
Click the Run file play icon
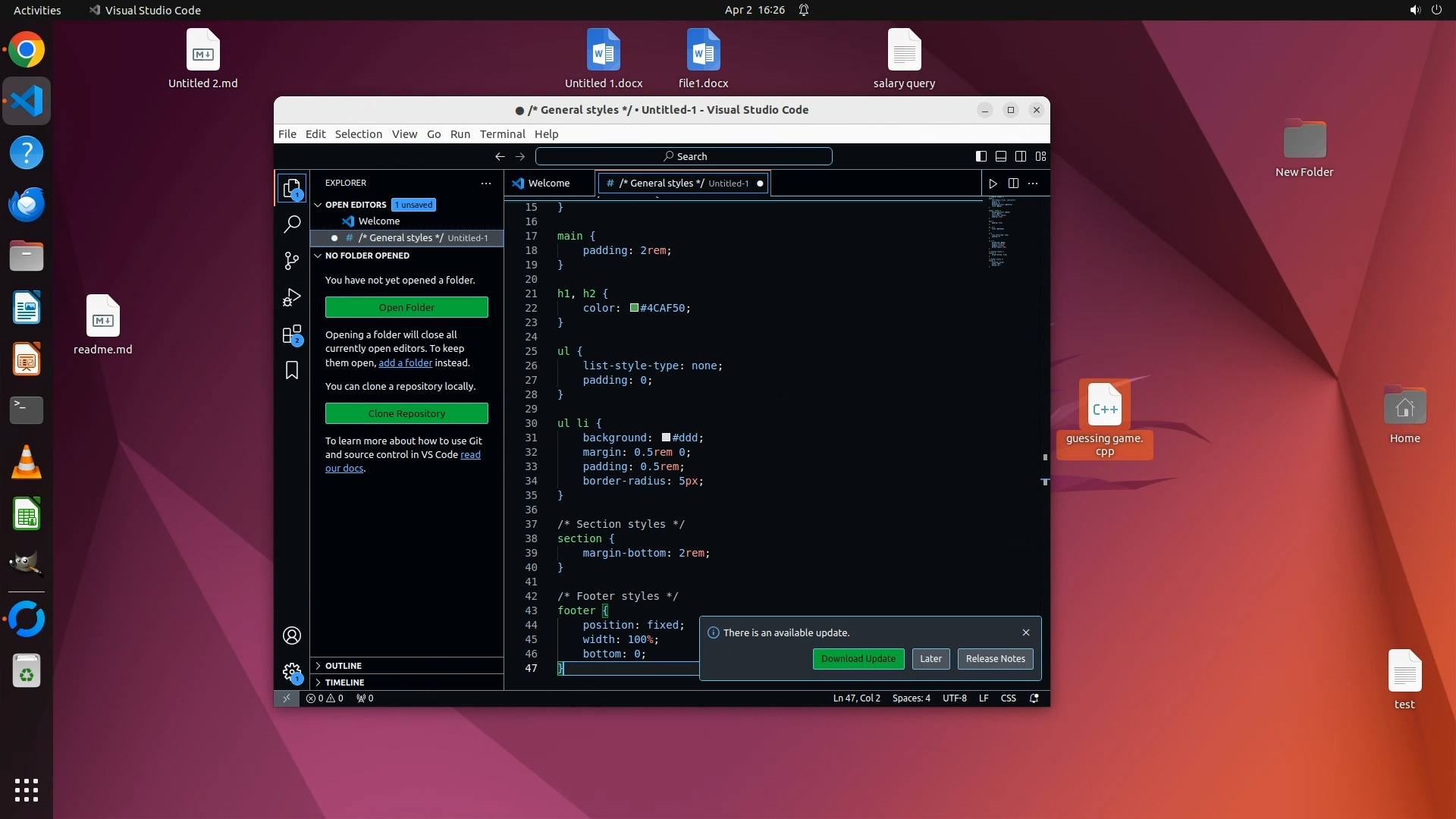(x=993, y=184)
